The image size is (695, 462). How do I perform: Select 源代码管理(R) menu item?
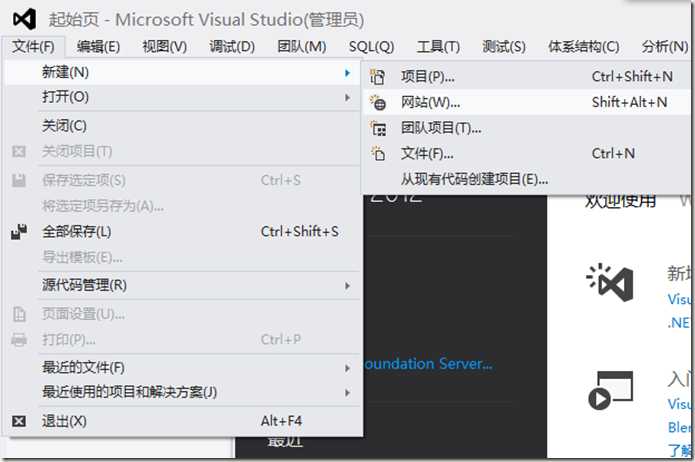183,285
